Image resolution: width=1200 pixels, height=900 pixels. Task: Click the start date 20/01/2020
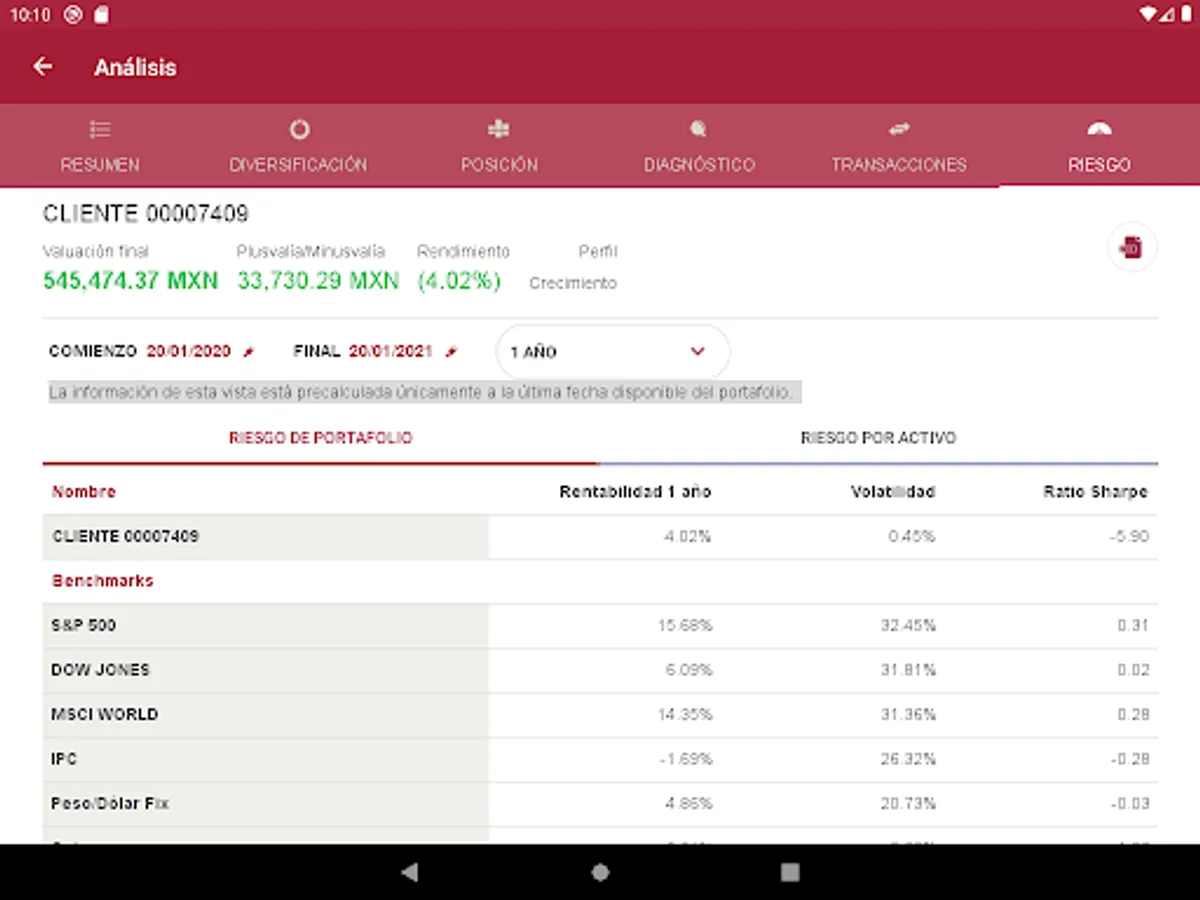[x=189, y=352]
